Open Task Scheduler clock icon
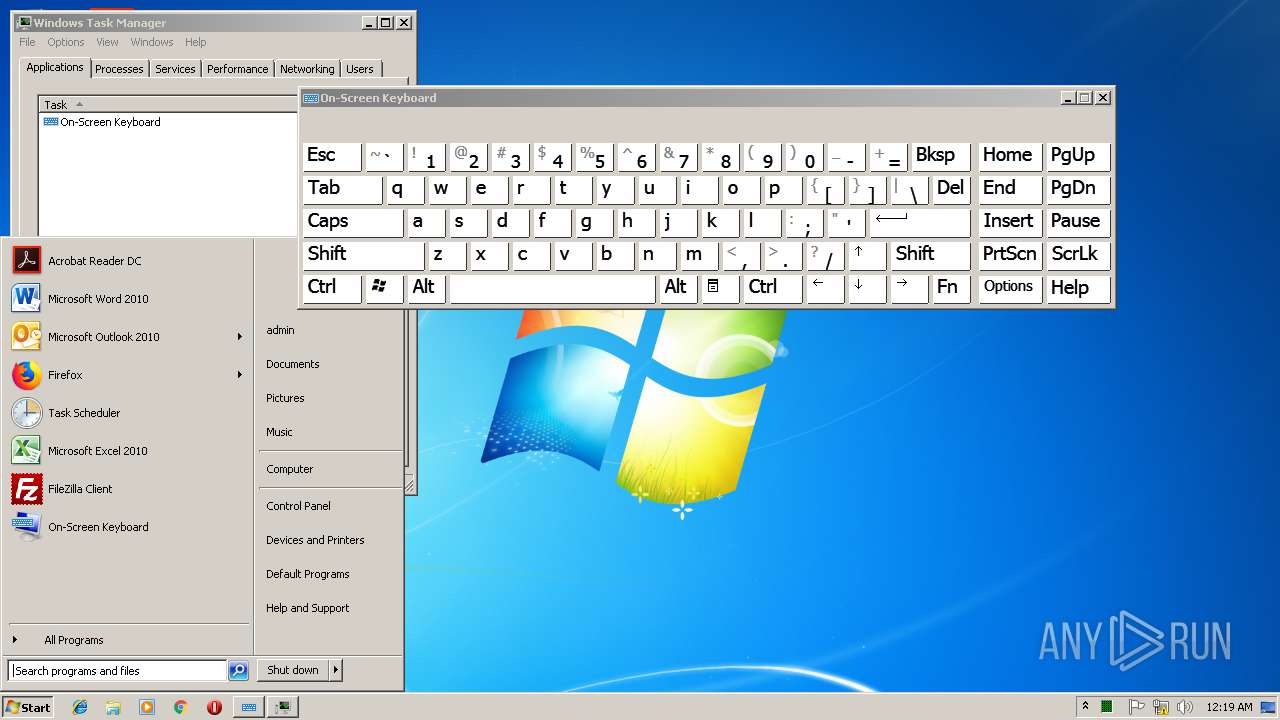This screenshot has height=720, width=1280. tap(26, 413)
